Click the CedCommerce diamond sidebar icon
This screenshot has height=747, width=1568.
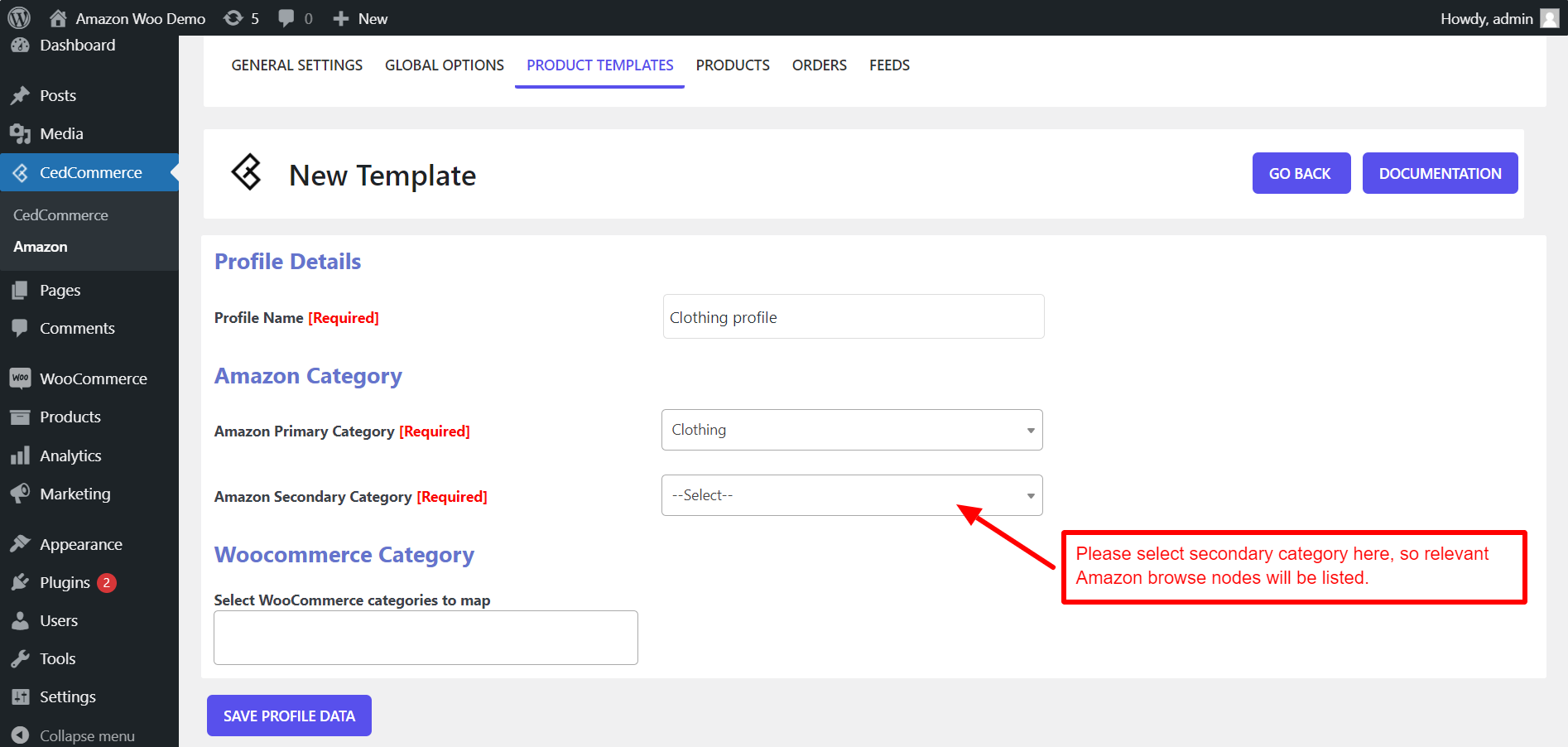[x=20, y=172]
